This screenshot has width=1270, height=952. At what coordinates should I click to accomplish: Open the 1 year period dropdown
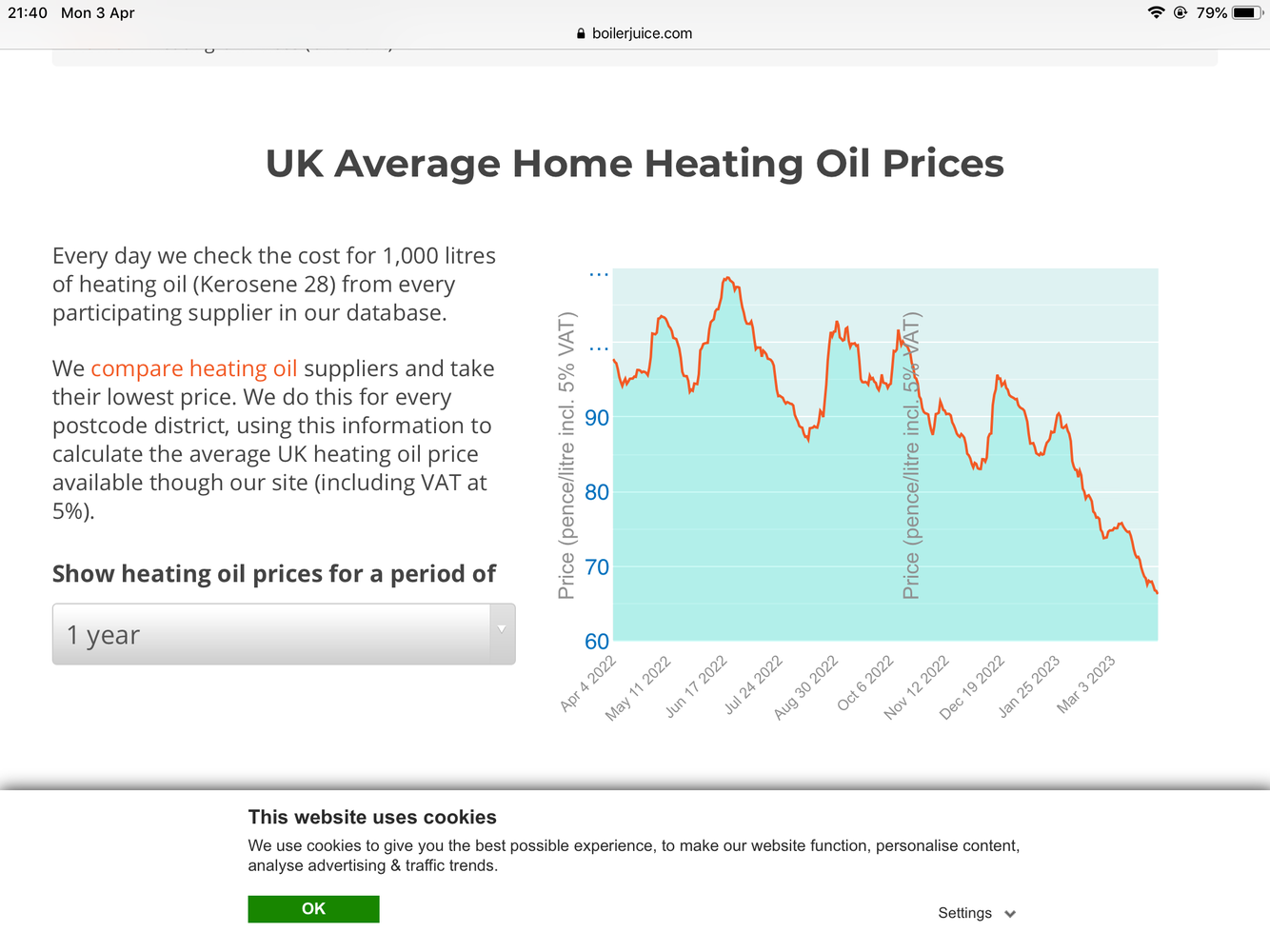pyautogui.click(x=284, y=634)
